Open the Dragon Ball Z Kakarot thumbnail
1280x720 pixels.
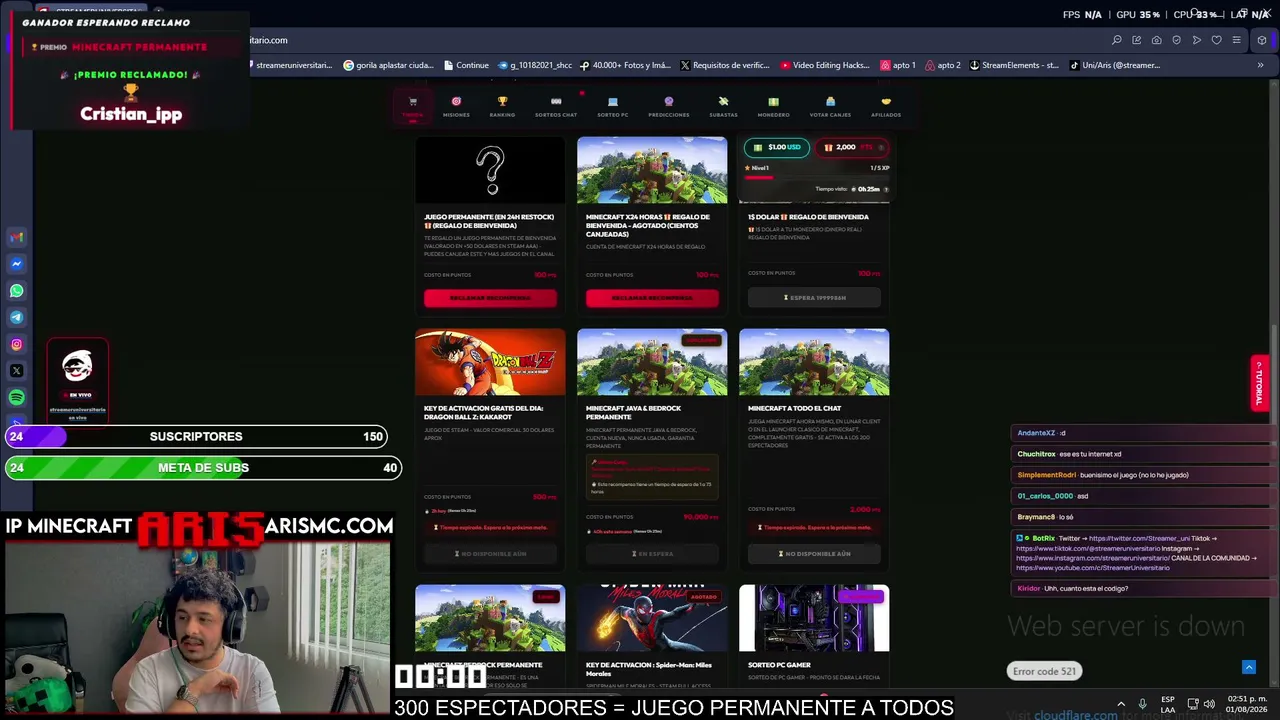point(490,362)
